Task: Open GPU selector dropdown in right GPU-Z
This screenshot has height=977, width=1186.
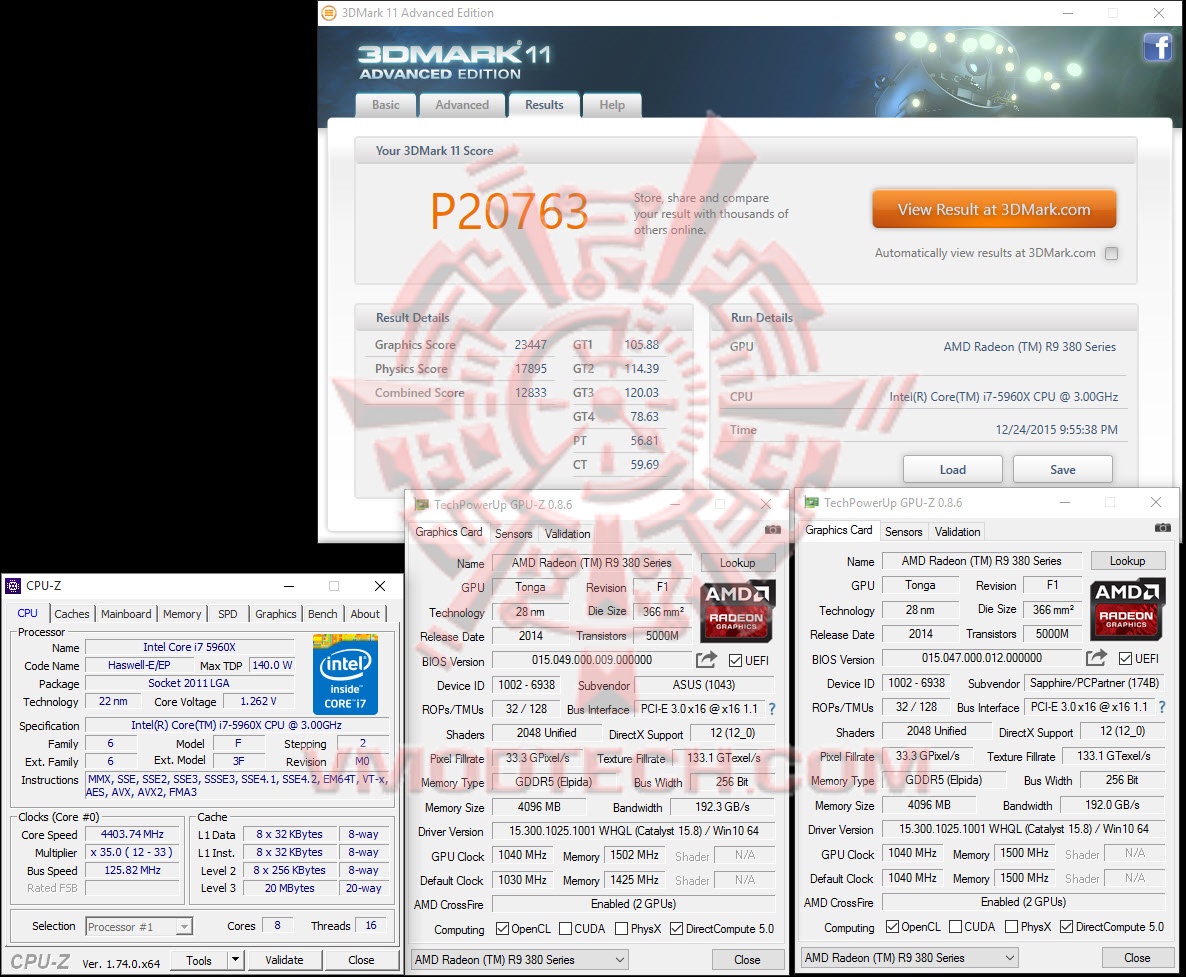Action: (x=909, y=957)
